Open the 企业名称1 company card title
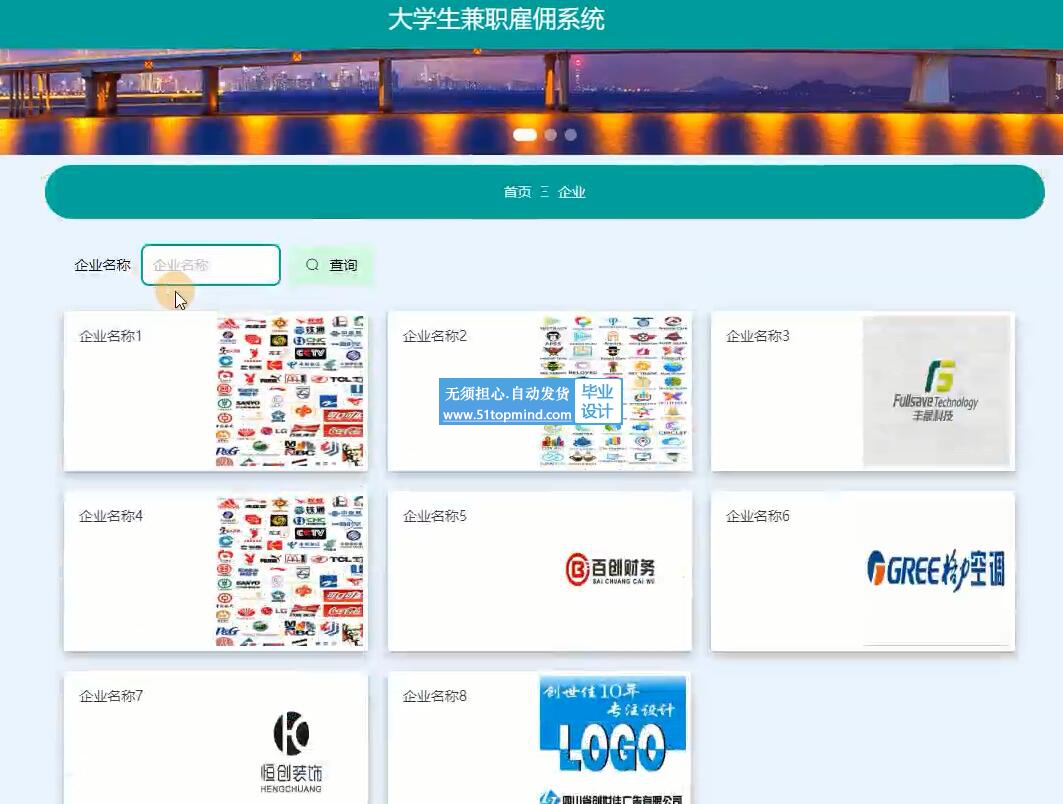This screenshot has height=804, width=1063. 111,336
